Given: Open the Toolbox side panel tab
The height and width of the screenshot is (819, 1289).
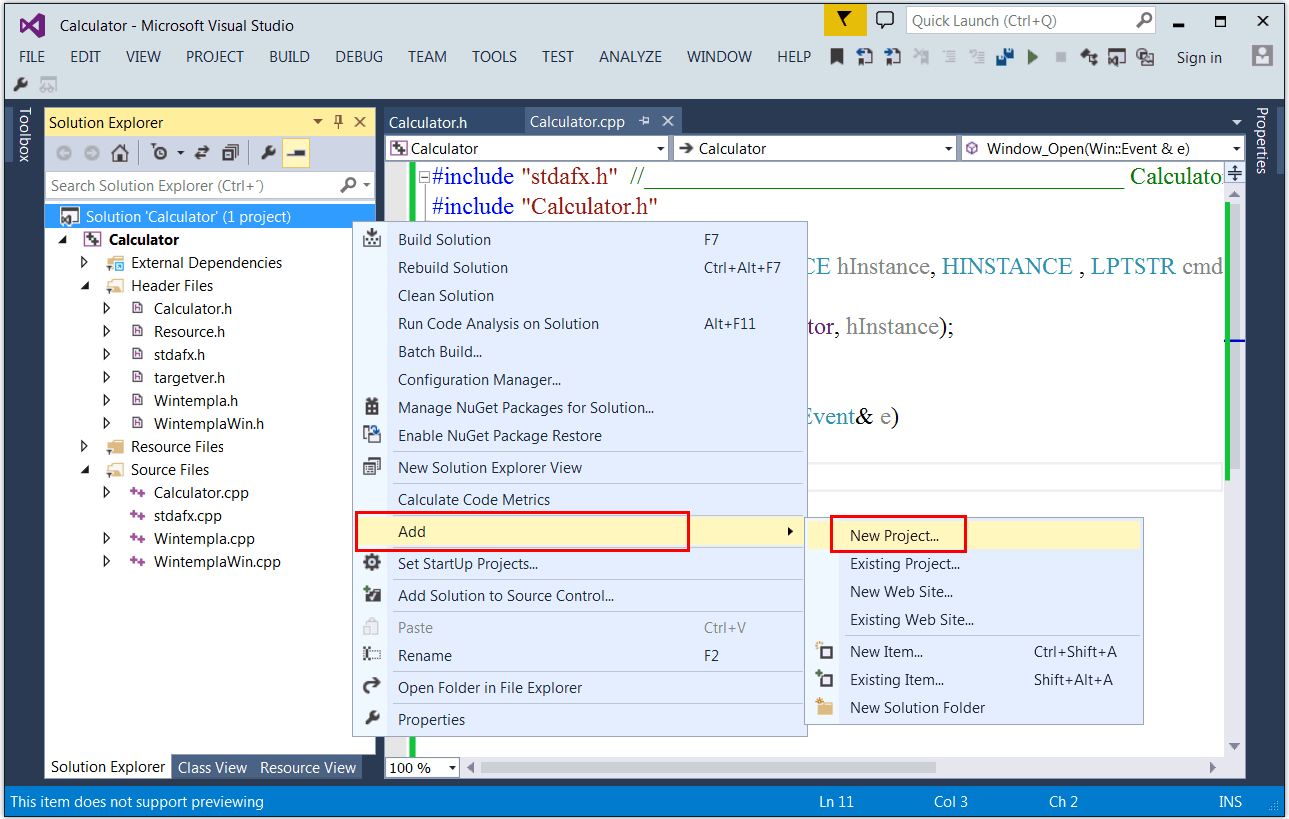Looking at the screenshot, I should [25, 134].
